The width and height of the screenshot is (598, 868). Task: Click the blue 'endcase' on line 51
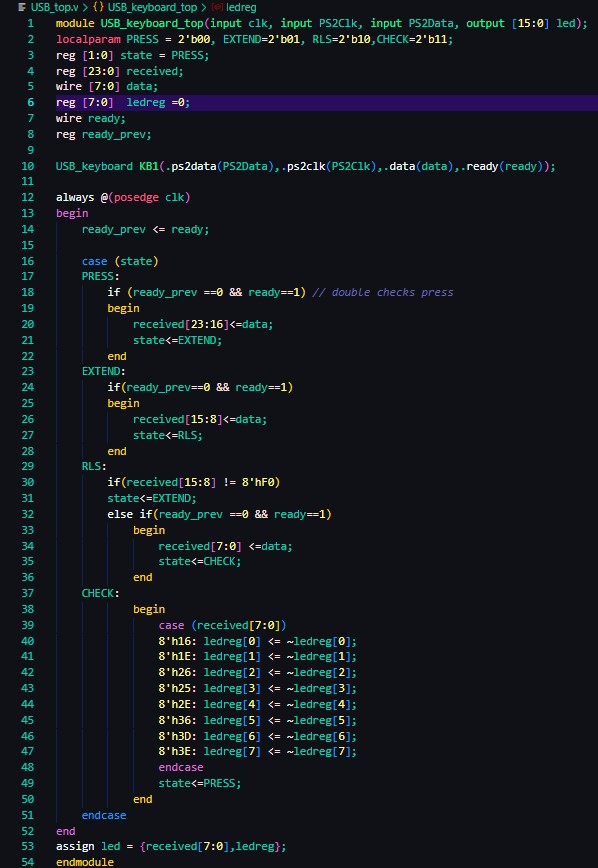click(104, 815)
